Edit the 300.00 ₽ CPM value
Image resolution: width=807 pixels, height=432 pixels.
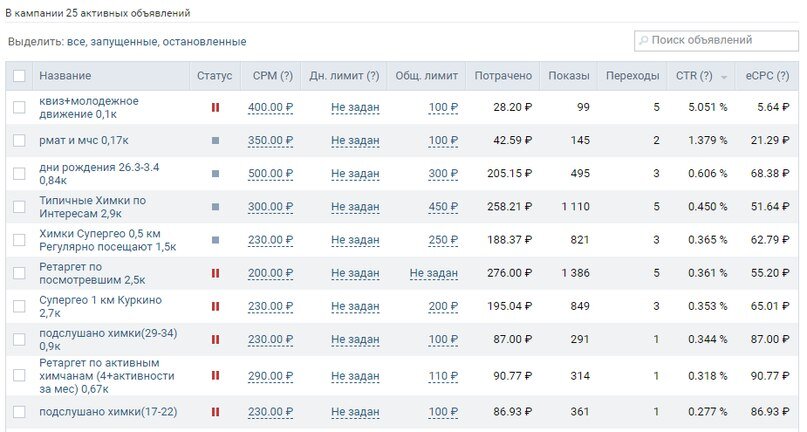270,207
